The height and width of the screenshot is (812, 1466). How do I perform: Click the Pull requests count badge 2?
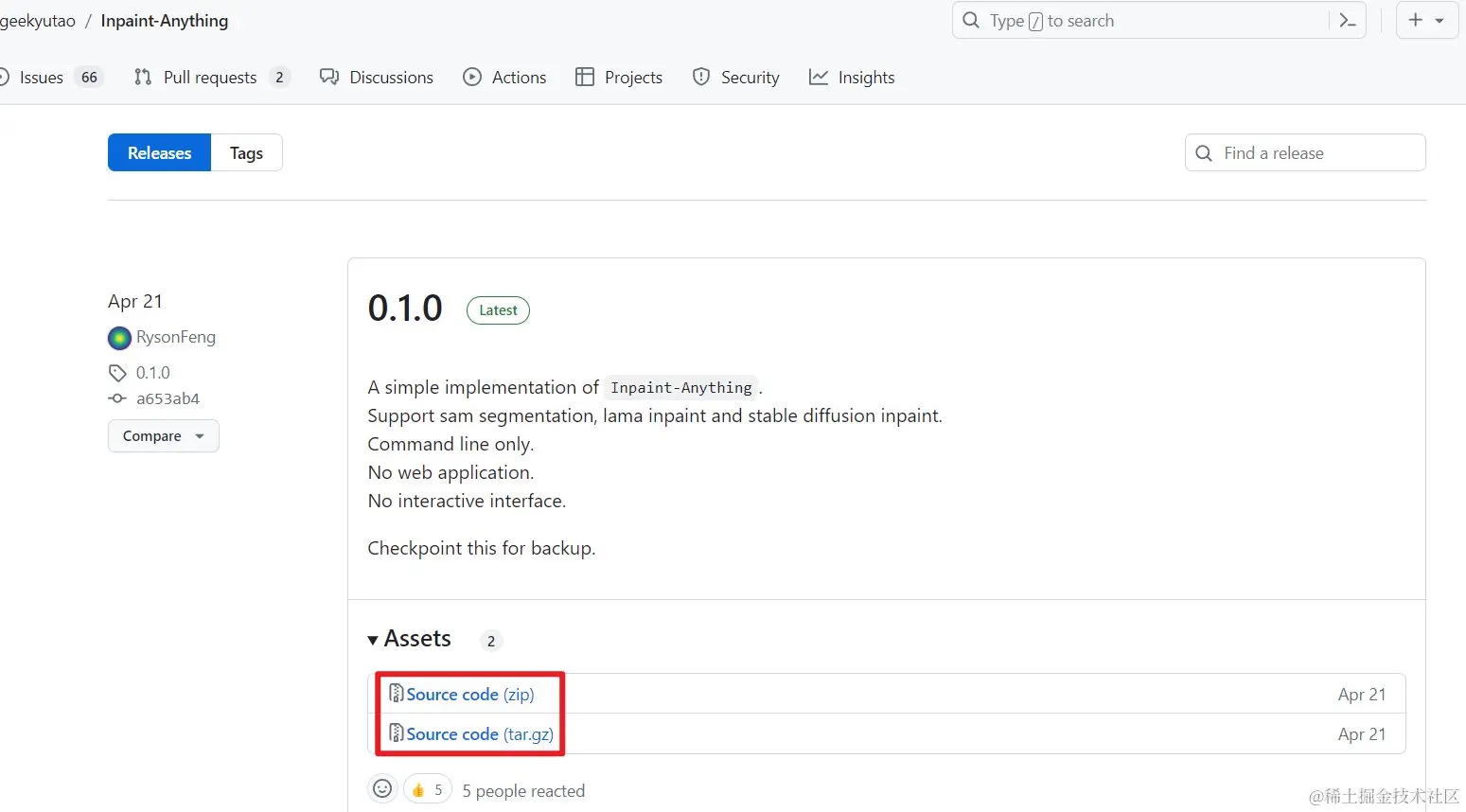279,78
